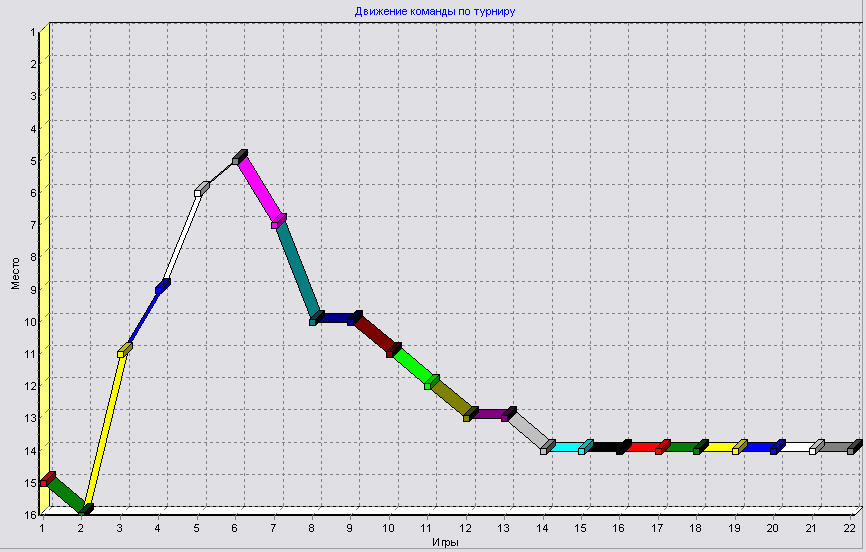The image size is (866, 552).
Task: Click the Y-axis label 'Место'
Action: 15,273
